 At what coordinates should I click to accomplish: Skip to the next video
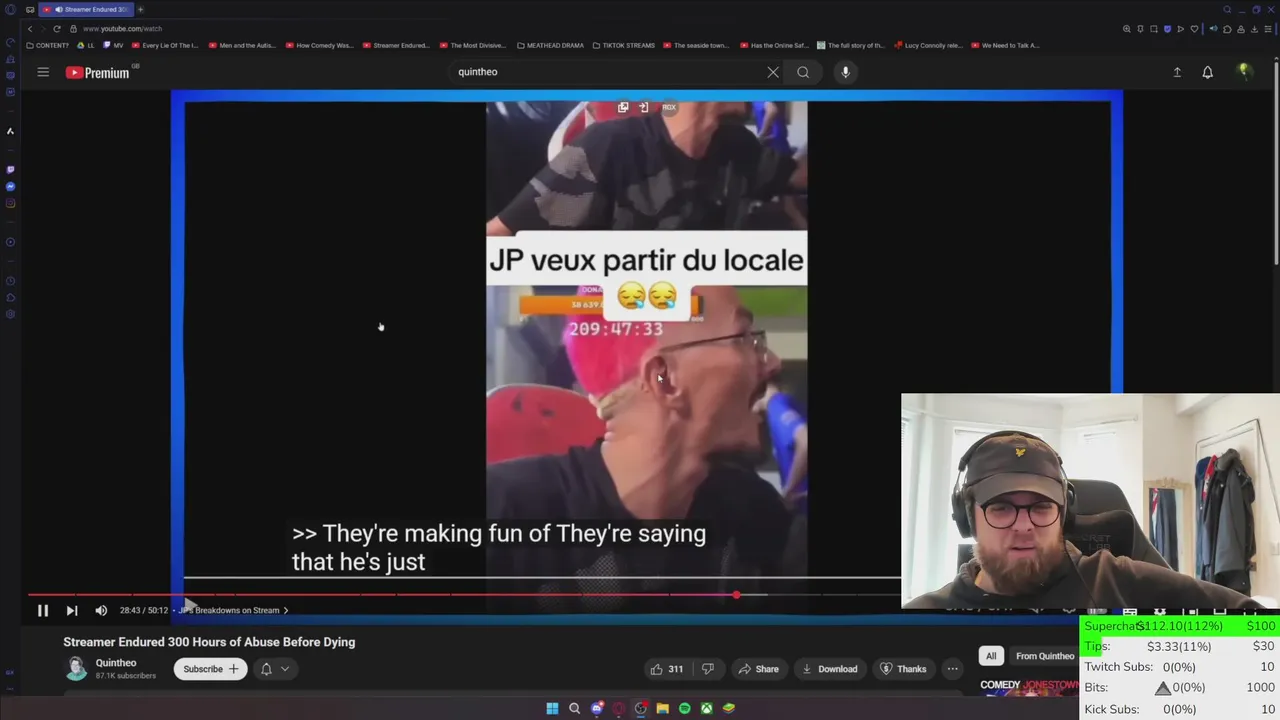72,610
